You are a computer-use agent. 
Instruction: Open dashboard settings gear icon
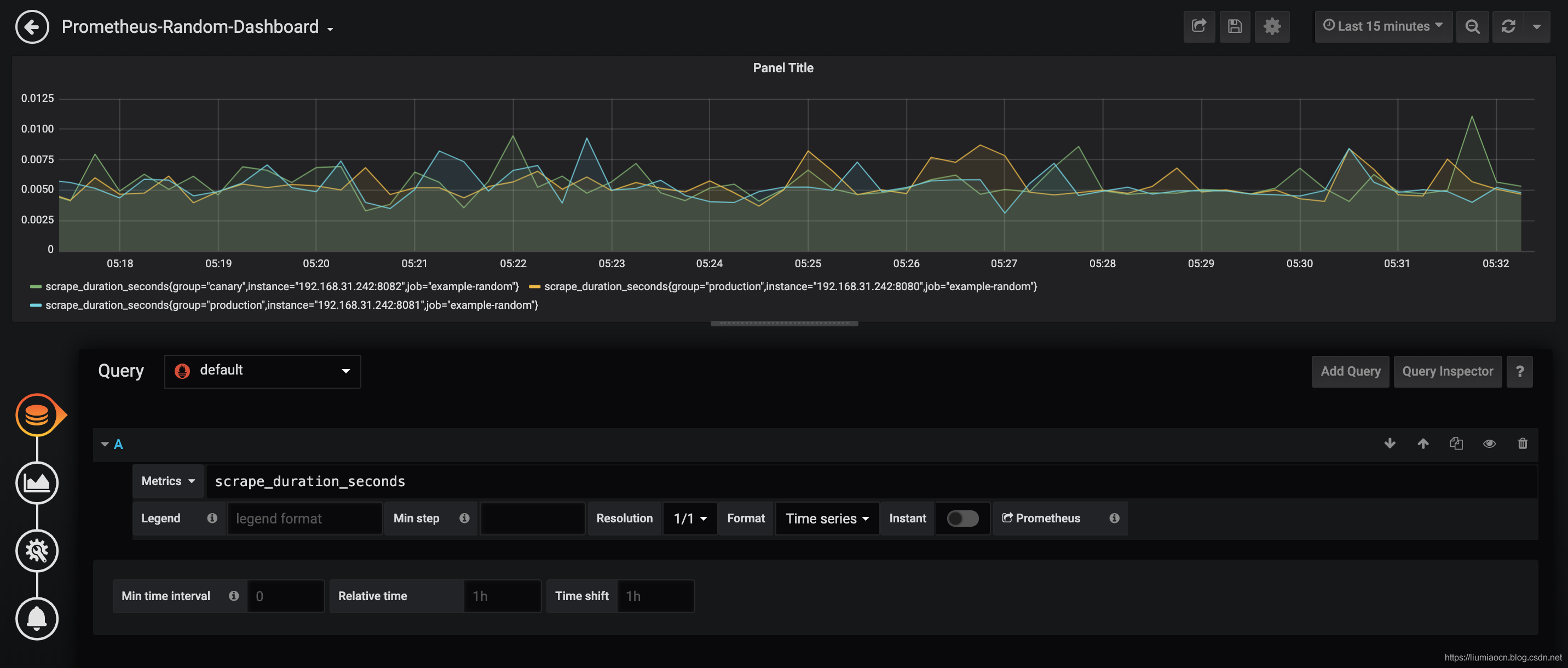1272,26
